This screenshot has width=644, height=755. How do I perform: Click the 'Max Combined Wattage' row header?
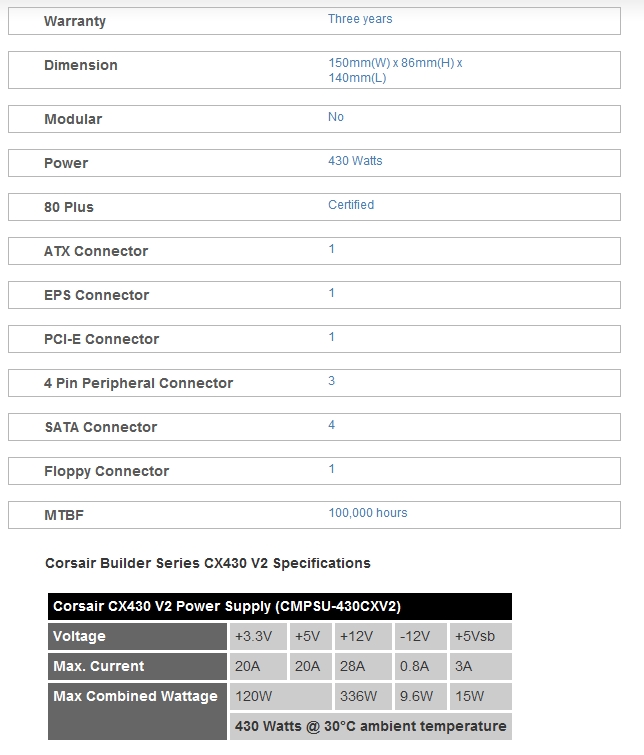(137, 711)
